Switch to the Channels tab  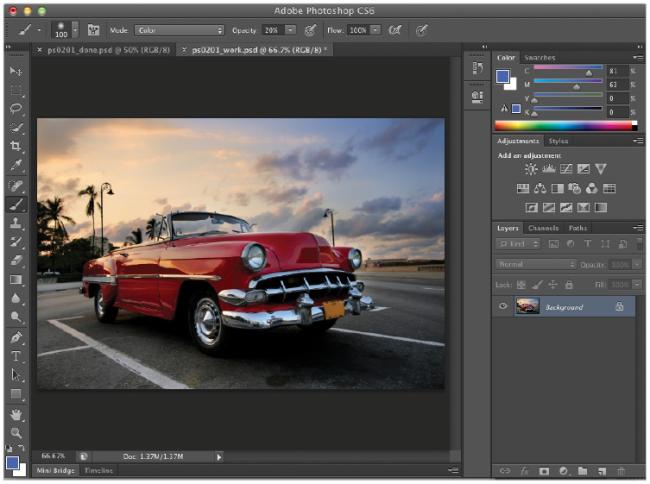coord(543,228)
